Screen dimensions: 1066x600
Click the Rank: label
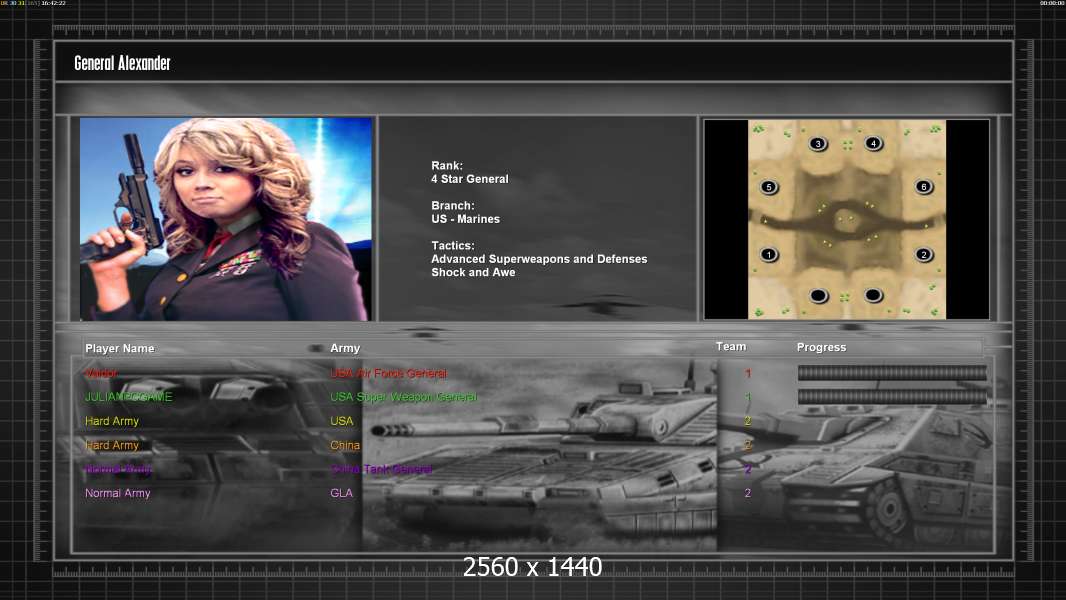point(447,166)
